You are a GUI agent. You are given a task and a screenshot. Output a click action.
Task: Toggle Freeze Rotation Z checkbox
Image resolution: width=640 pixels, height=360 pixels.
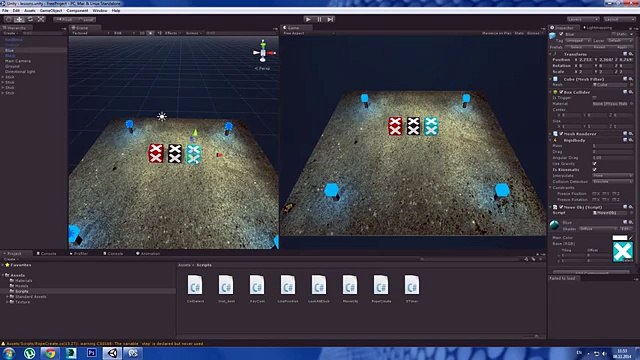coord(615,200)
